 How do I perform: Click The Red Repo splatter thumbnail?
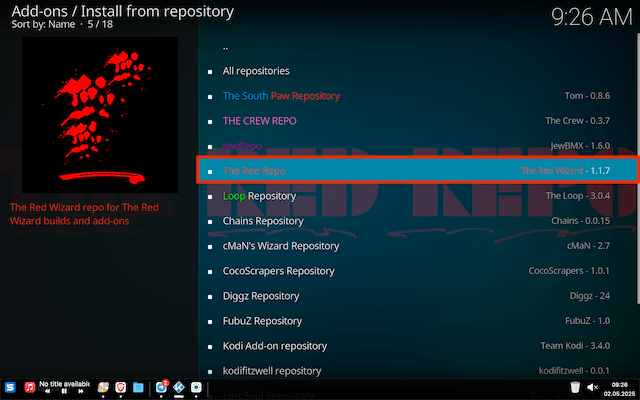click(x=100, y=115)
